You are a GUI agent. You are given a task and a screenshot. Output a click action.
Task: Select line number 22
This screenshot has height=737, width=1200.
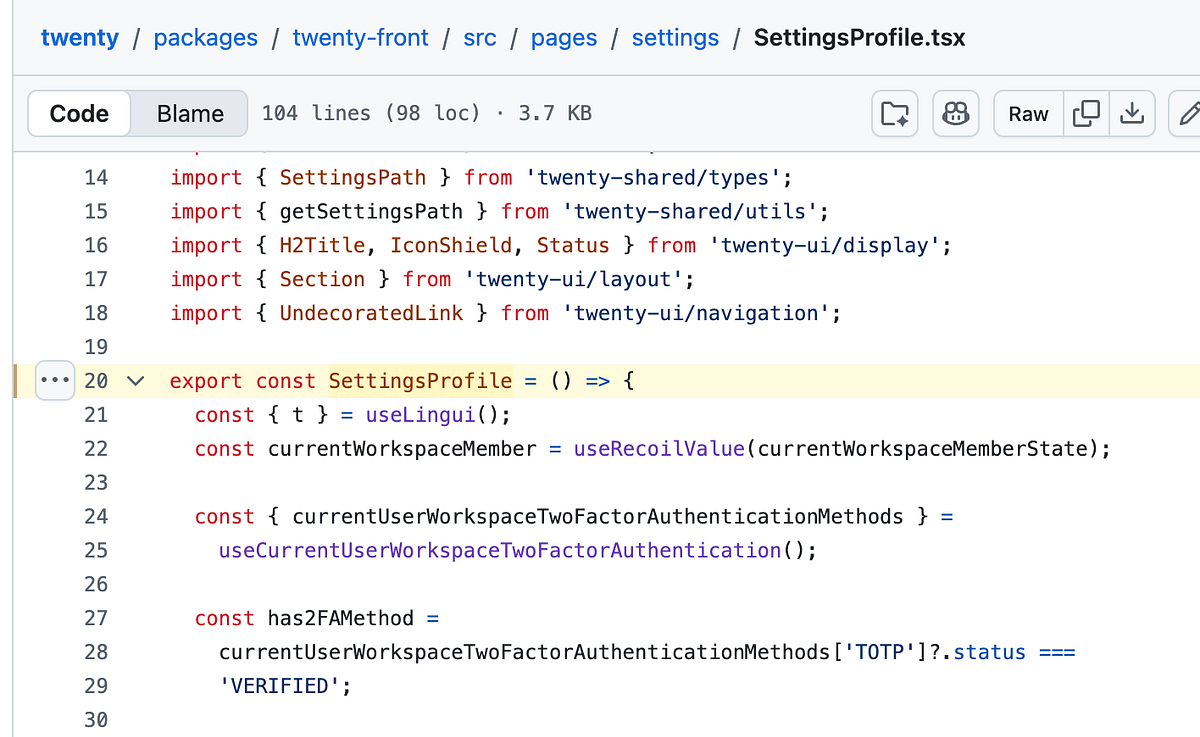(x=96, y=449)
